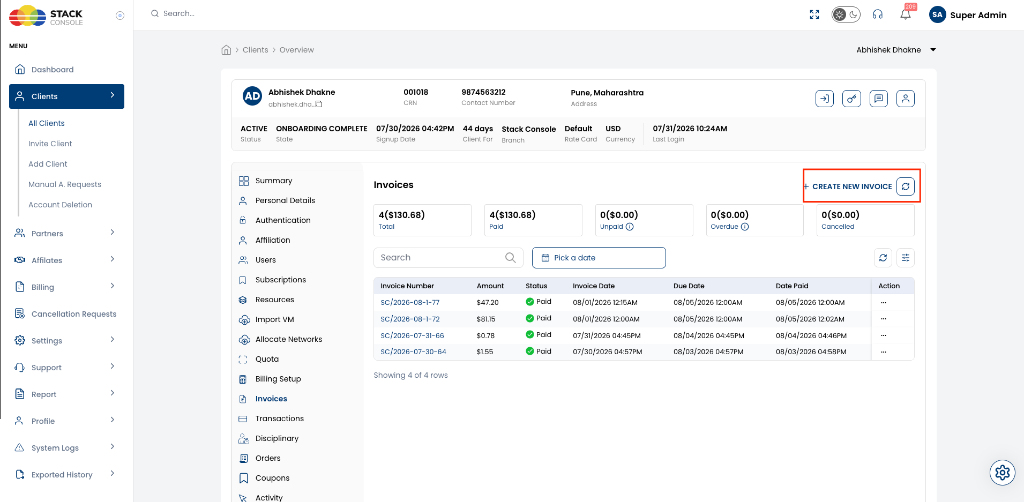This screenshot has height=502, width=1024.
Task: Open action menu for invoice SC/2026-07-31-66
Action: point(884,335)
